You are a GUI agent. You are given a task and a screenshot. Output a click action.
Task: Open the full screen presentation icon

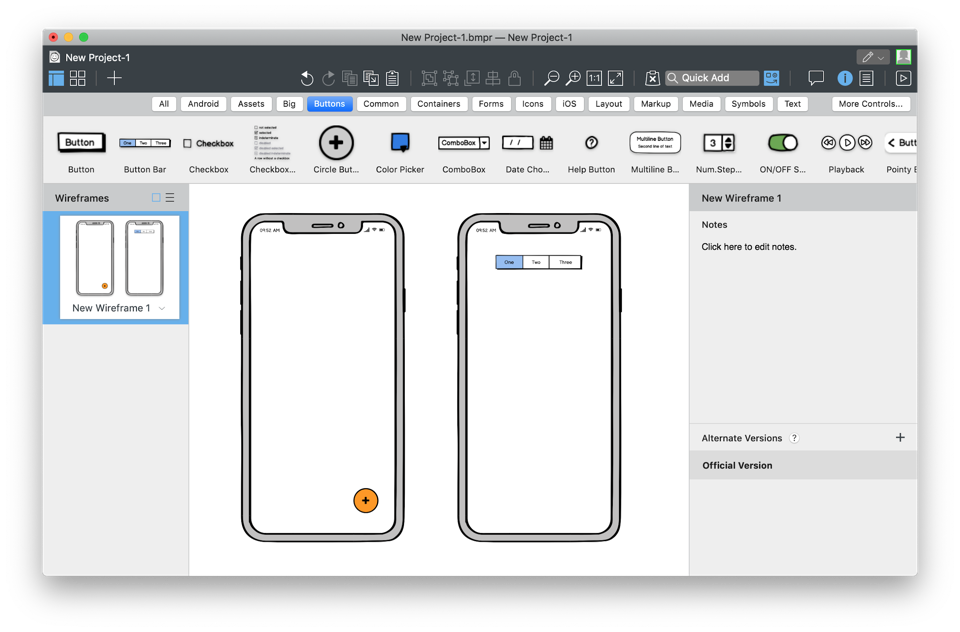pyautogui.click(x=903, y=77)
